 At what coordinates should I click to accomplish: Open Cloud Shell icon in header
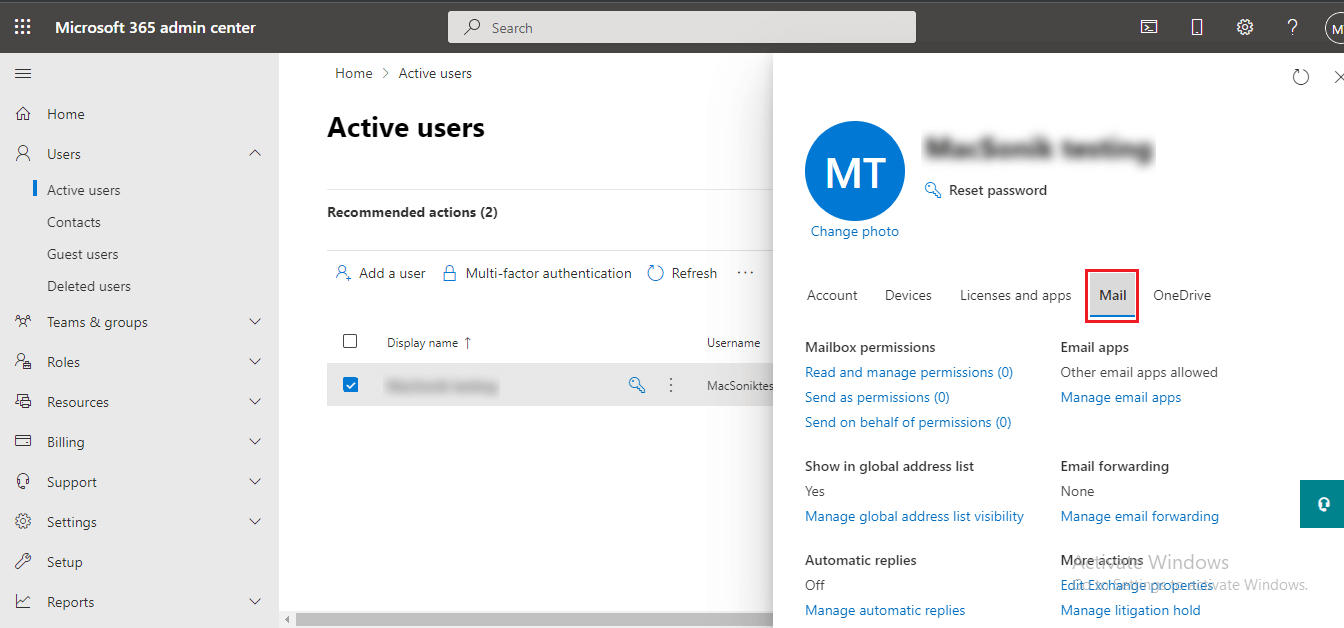(x=1149, y=27)
